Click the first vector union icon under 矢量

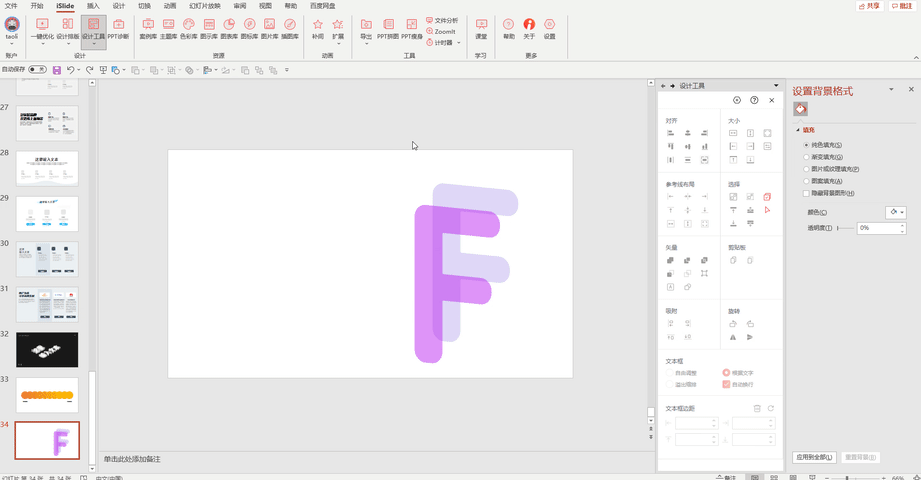click(670, 260)
